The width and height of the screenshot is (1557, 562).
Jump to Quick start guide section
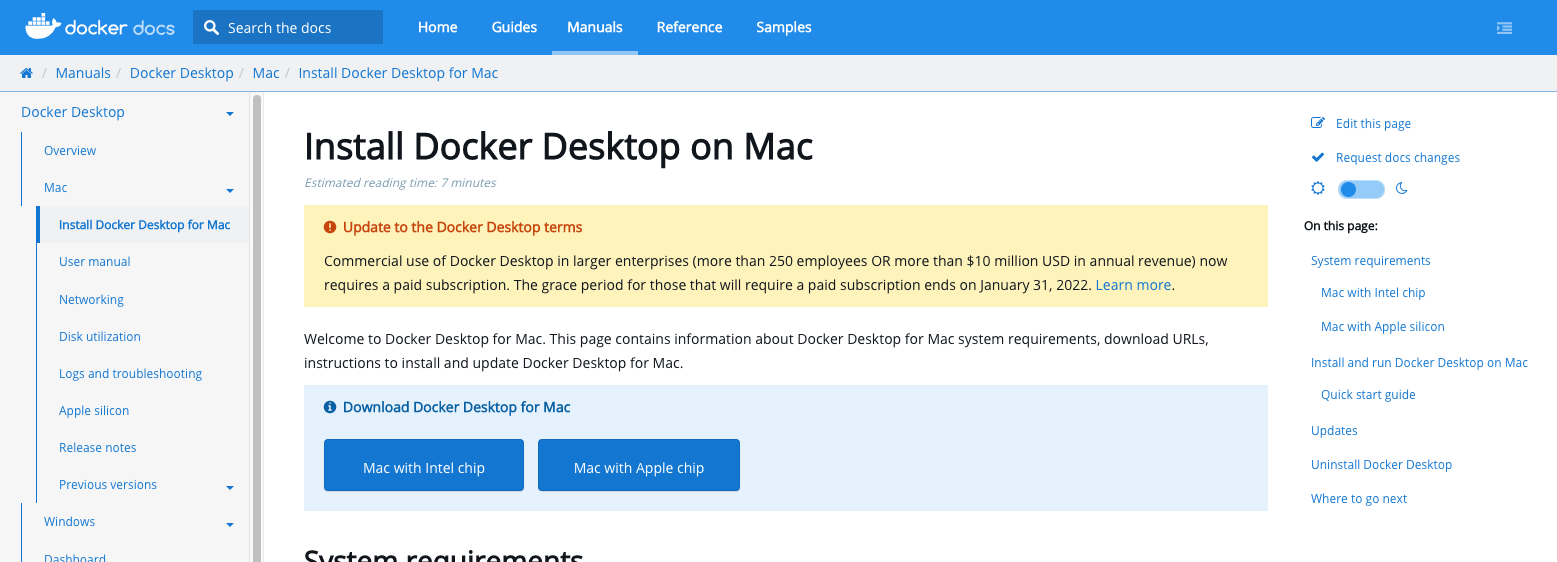point(1368,394)
